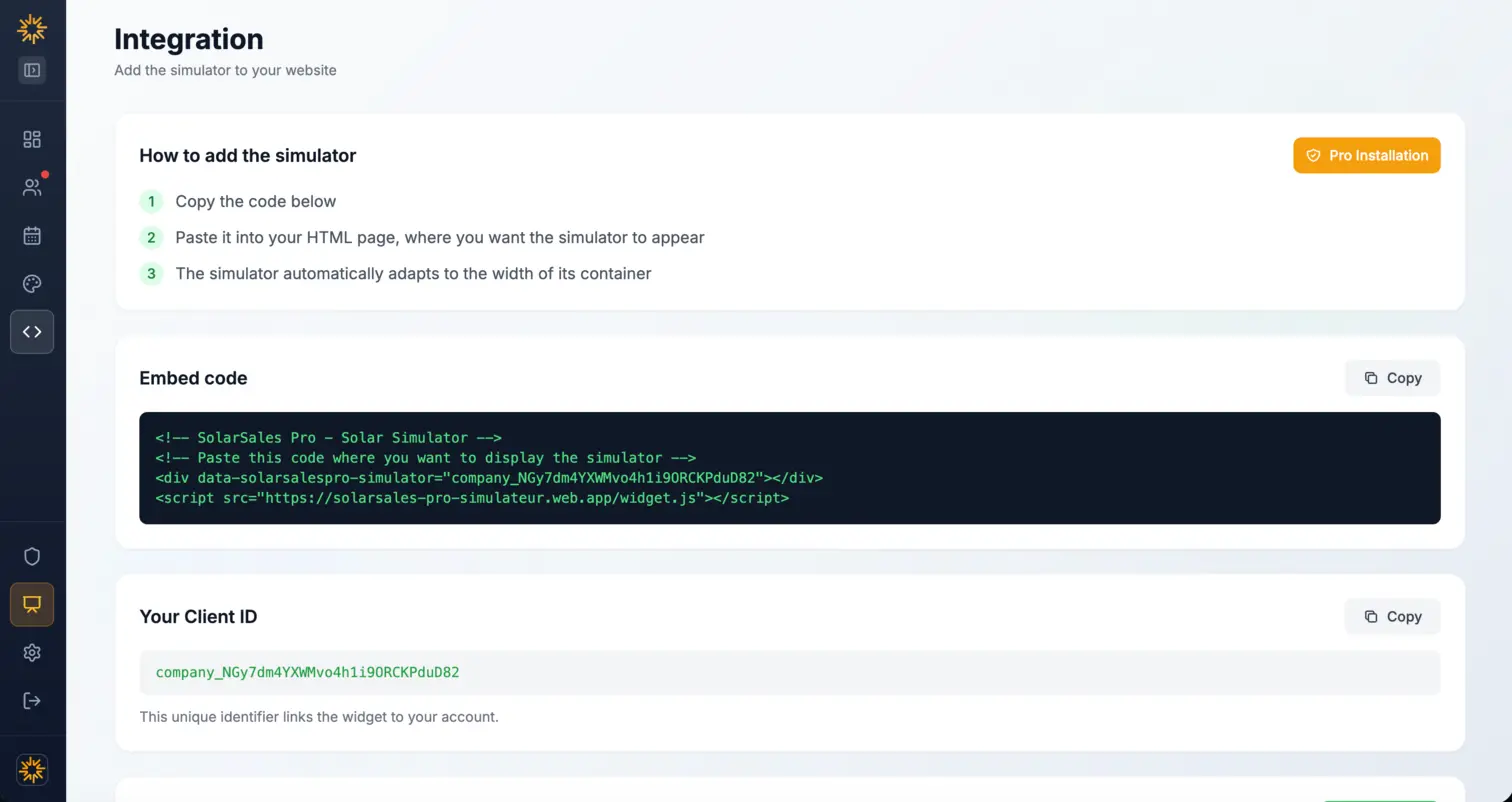Viewport: 1512px width, 802px height.
Task: Toggle the sidebar collapse panel icon
Action: coord(32,70)
